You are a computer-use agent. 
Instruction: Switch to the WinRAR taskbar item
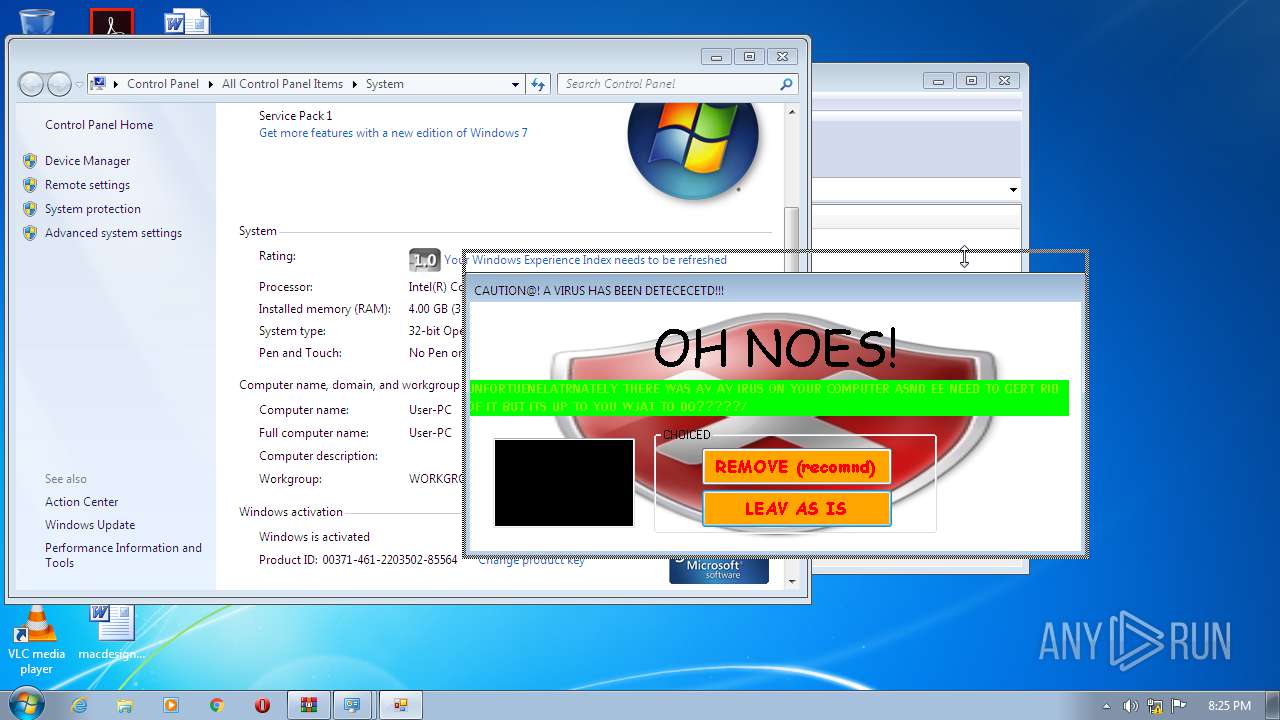coord(309,705)
